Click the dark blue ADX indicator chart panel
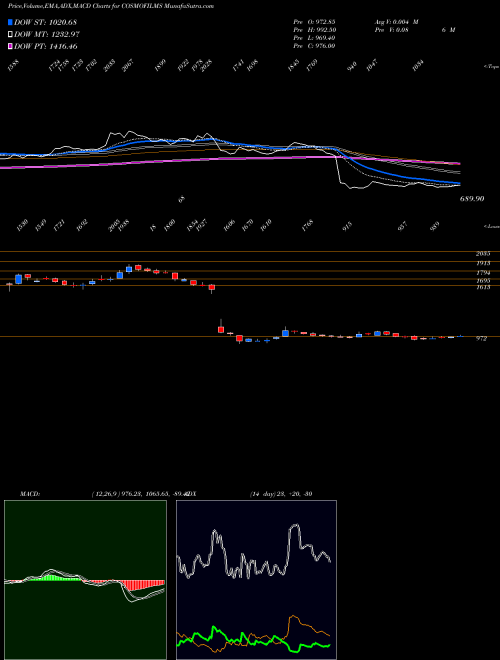The image size is (500, 660). pos(256,580)
